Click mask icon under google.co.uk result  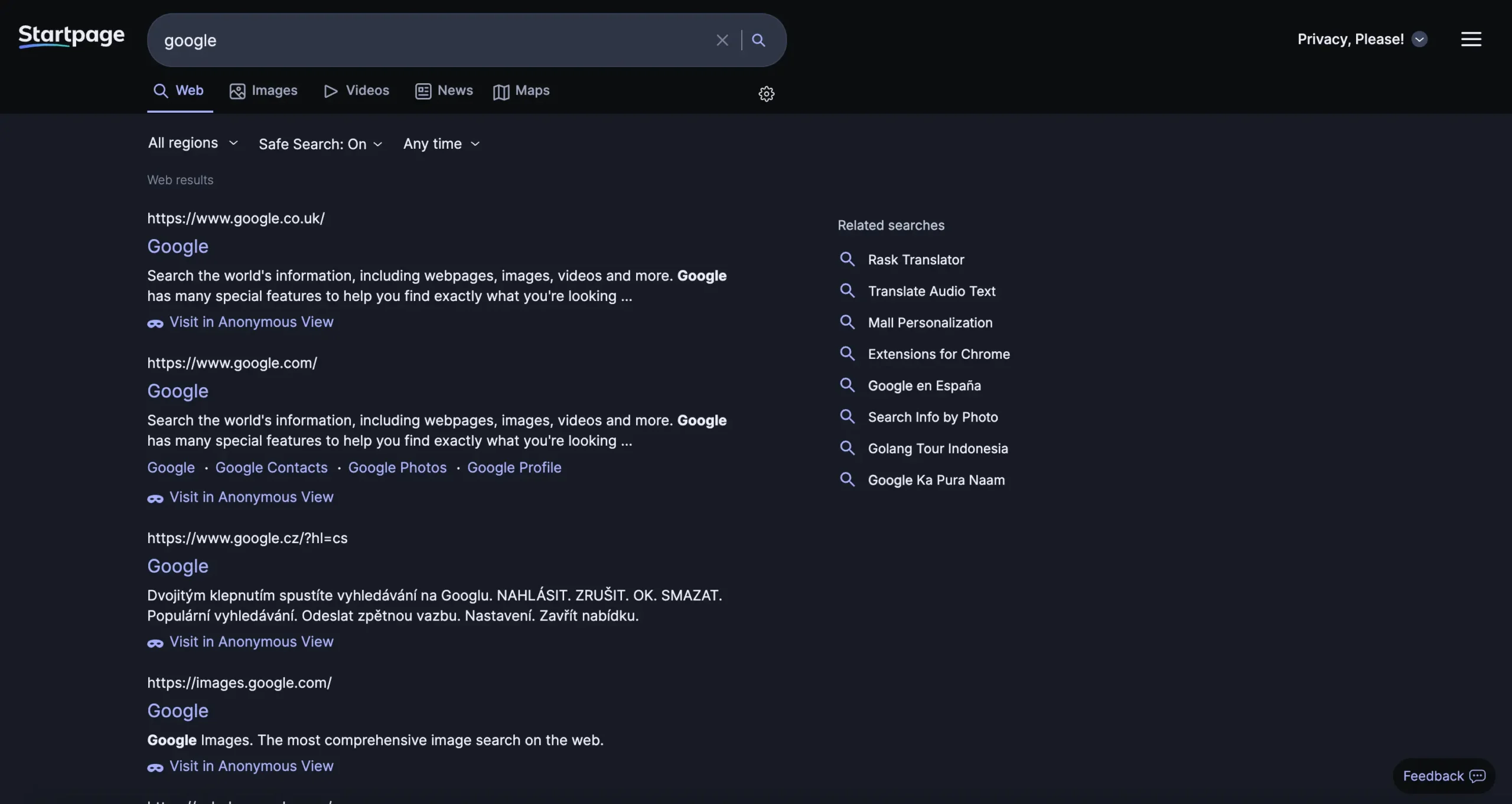155,323
